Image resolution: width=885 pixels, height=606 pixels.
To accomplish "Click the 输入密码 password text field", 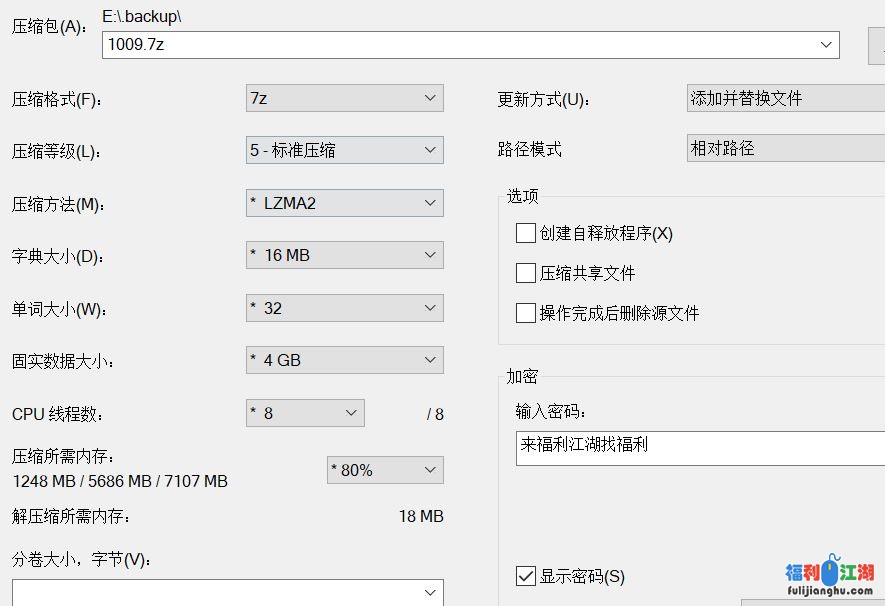I will pos(698,448).
